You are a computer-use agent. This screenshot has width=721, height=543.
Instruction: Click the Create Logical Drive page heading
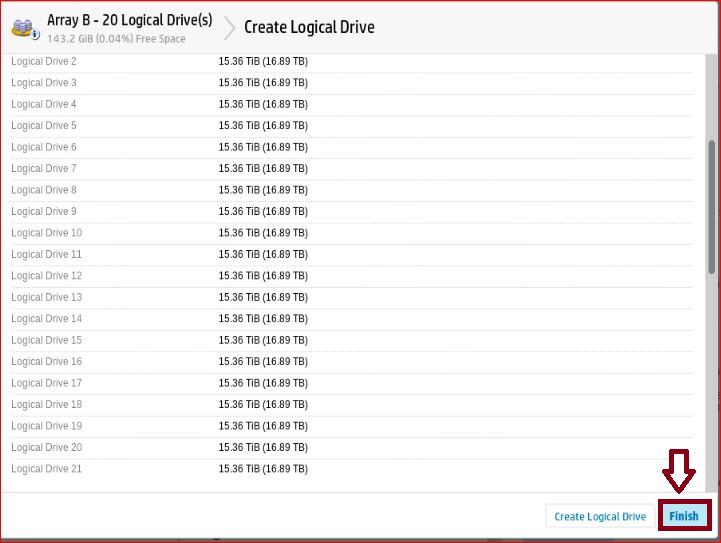(x=309, y=27)
